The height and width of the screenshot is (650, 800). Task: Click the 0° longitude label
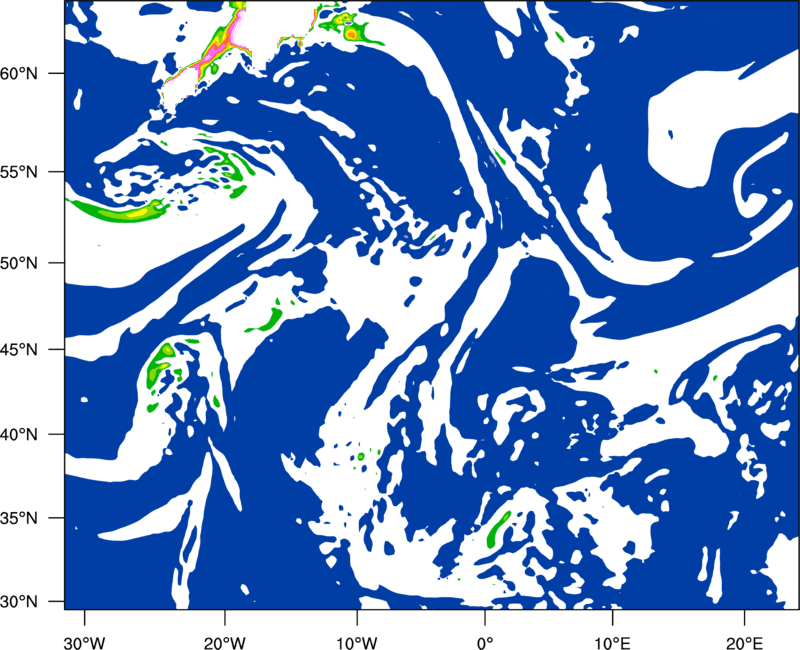coord(485,643)
